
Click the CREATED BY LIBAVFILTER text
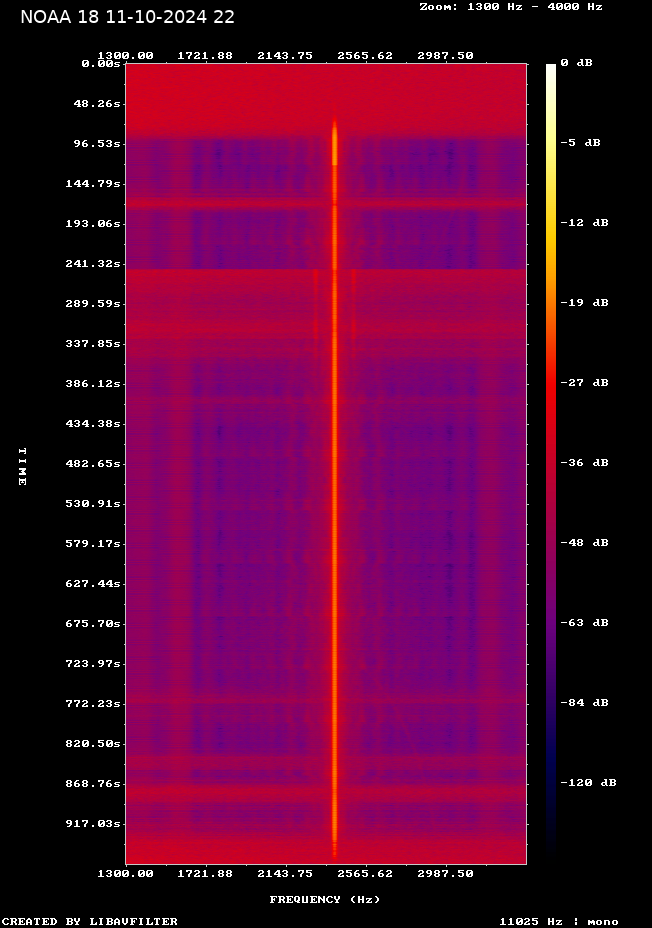pos(90,921)
